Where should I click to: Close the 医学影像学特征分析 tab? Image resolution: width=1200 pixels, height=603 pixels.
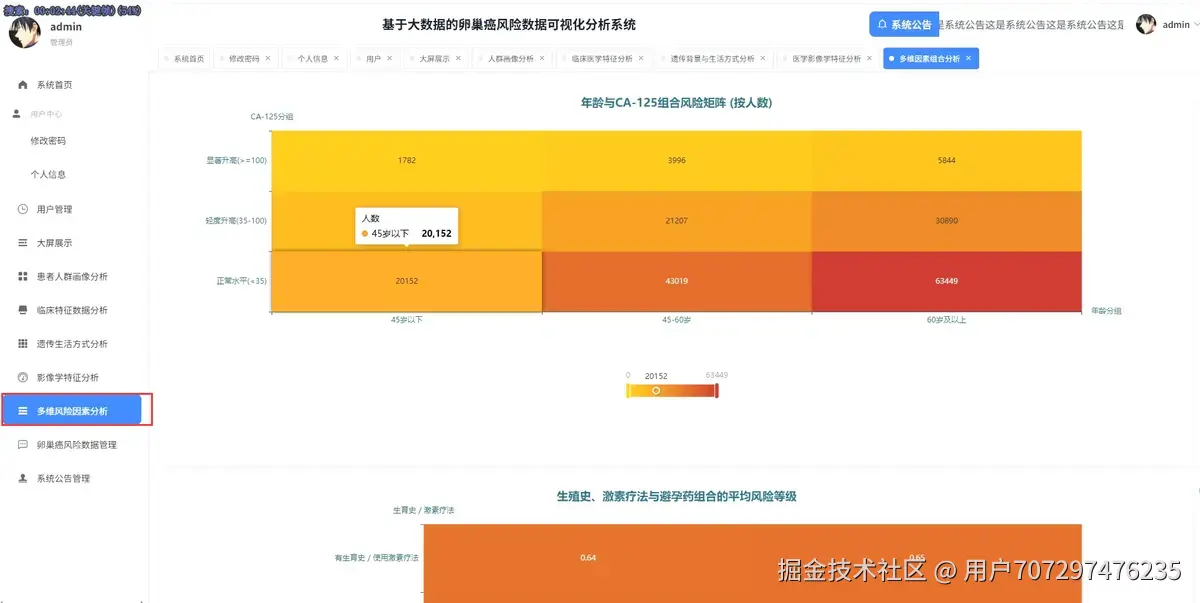[867, 58]
